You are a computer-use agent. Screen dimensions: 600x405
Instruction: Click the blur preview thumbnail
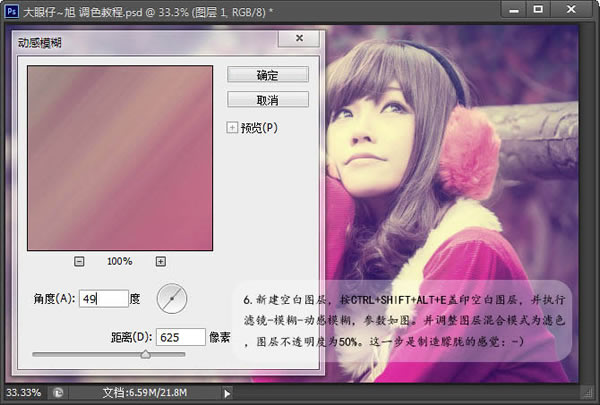point(120,158)
